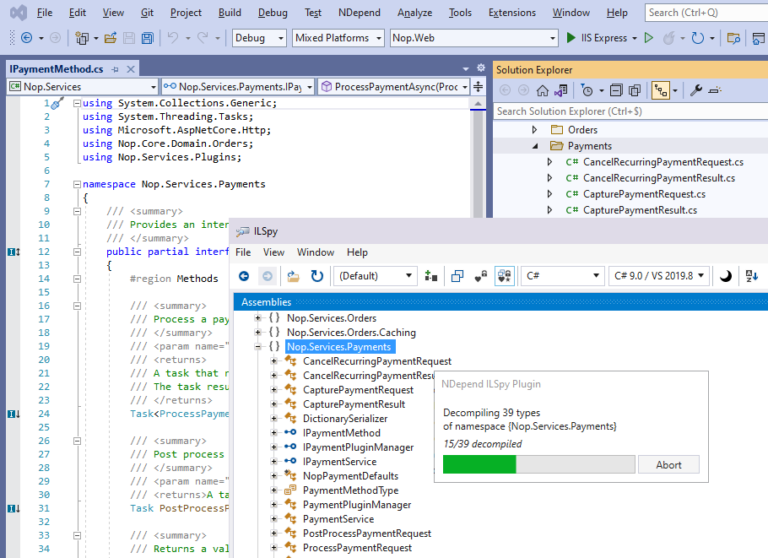The width and height of the screenshot is (768, 558).
Task: Open CapturePaymentRequest.cs in Solution Explorer
Action: [644, 194]
